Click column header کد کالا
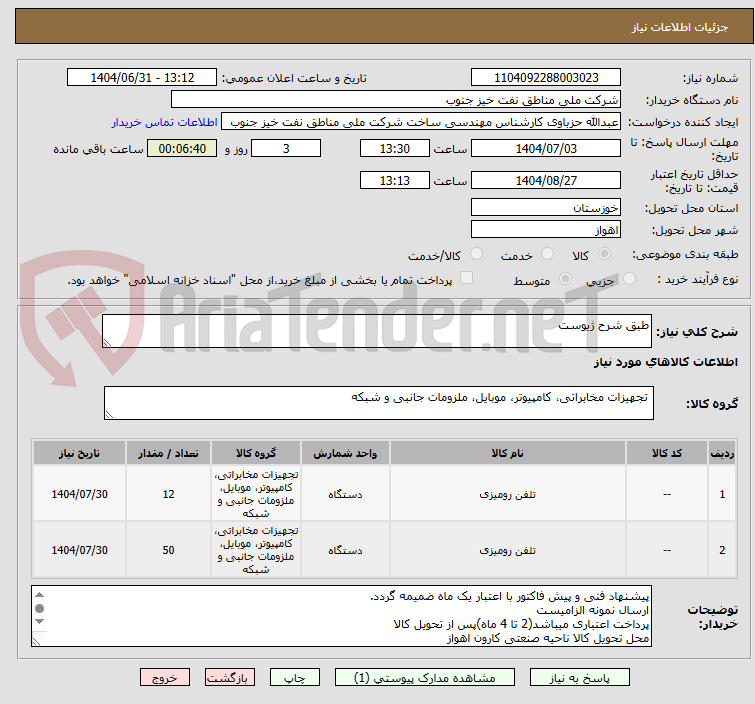 666,453
